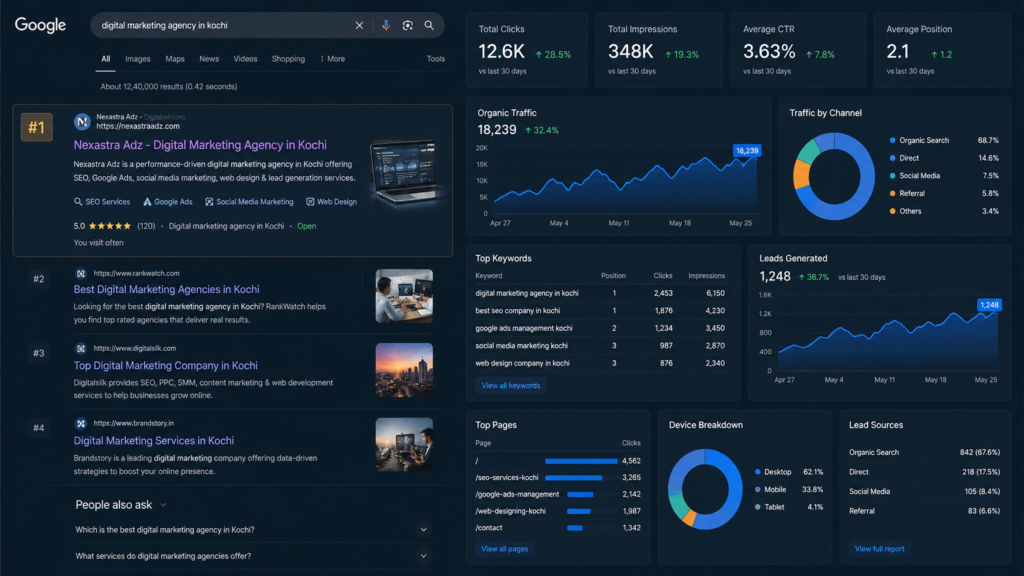Image resolution: width=1024 pixels, height=576 pixels.
Task: Click the Social Media Marketing sitelink icon
Action: (209, 202)
